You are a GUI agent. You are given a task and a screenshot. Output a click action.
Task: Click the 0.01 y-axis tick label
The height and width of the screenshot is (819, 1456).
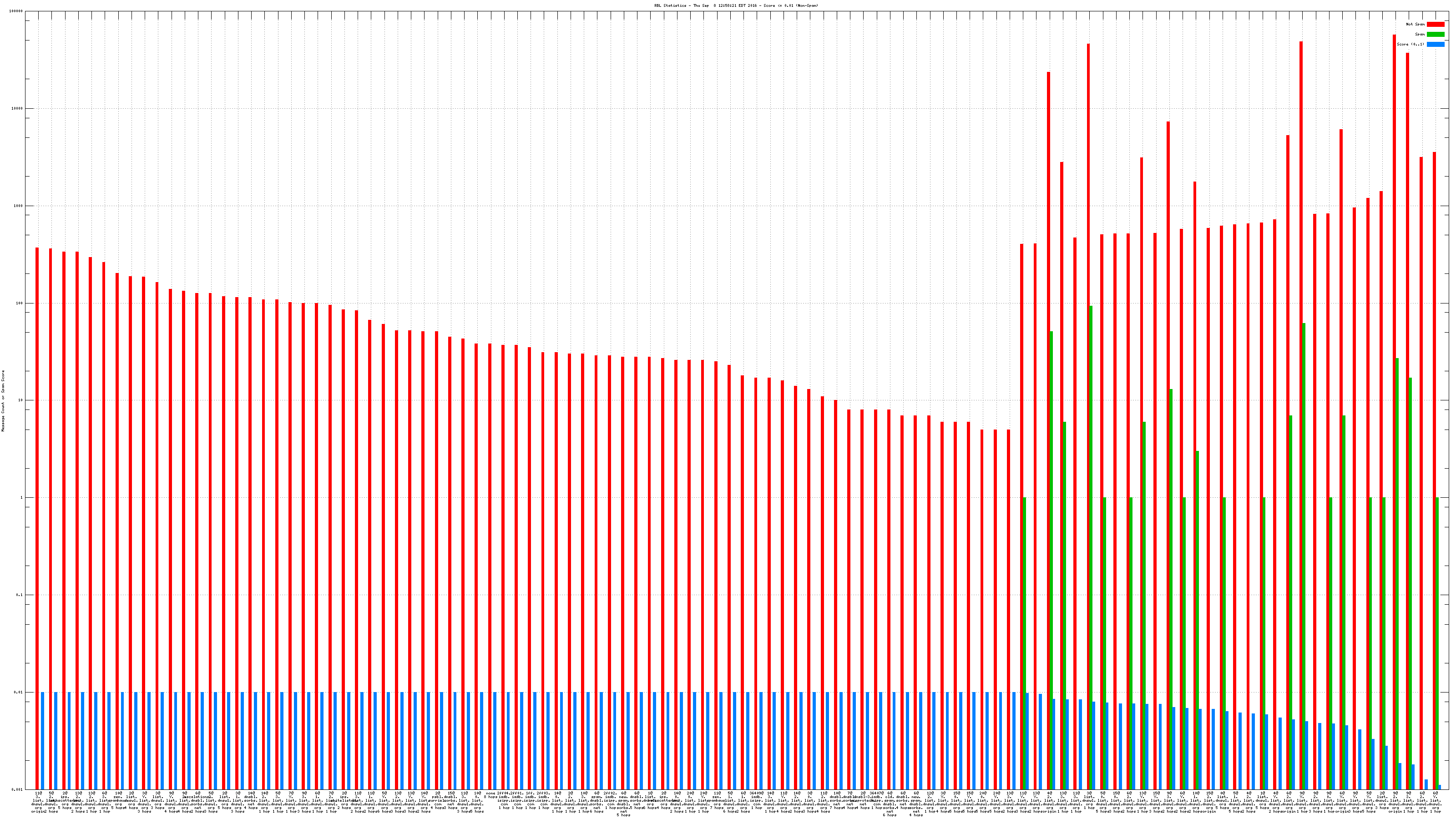click(19, 693)
